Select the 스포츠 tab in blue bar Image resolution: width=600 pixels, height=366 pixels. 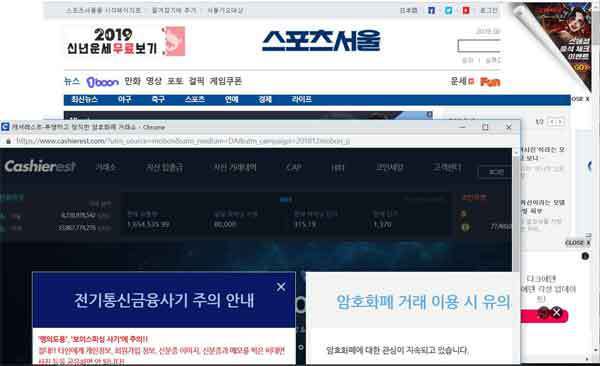pos(195,100)
